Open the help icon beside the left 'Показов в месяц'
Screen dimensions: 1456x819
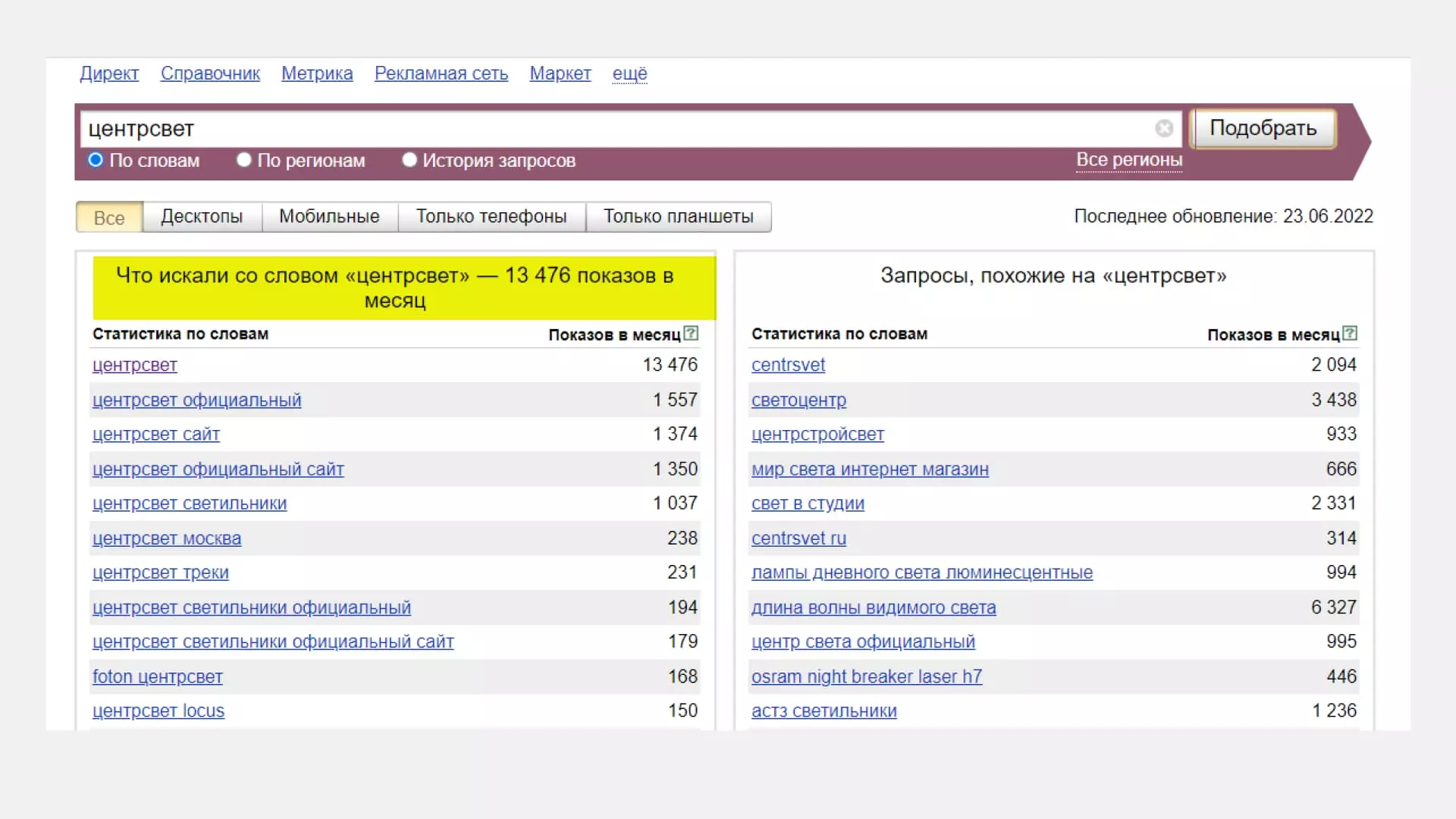coord(691,334)
